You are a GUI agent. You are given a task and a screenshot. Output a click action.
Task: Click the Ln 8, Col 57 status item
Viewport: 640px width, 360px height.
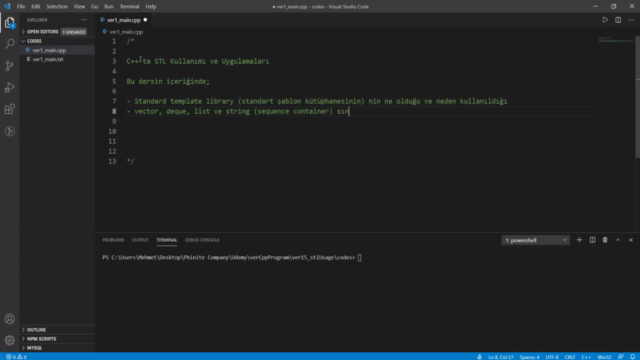pyautogui.click(x=501, y=357)
